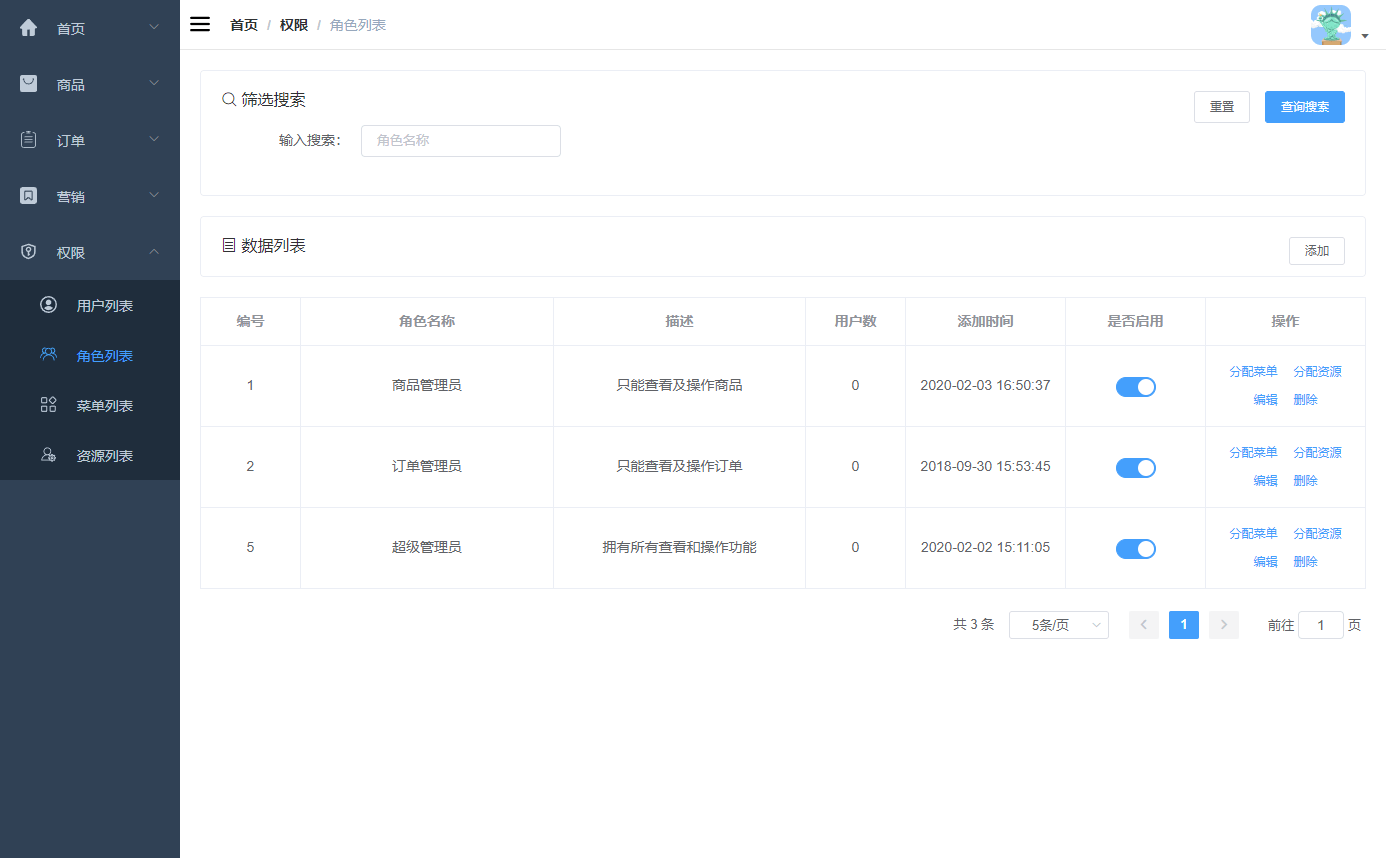Focus the 角色名称 search input field
Image resolution: width=1386 pixels, height=858 pixels.
(460, 141)
